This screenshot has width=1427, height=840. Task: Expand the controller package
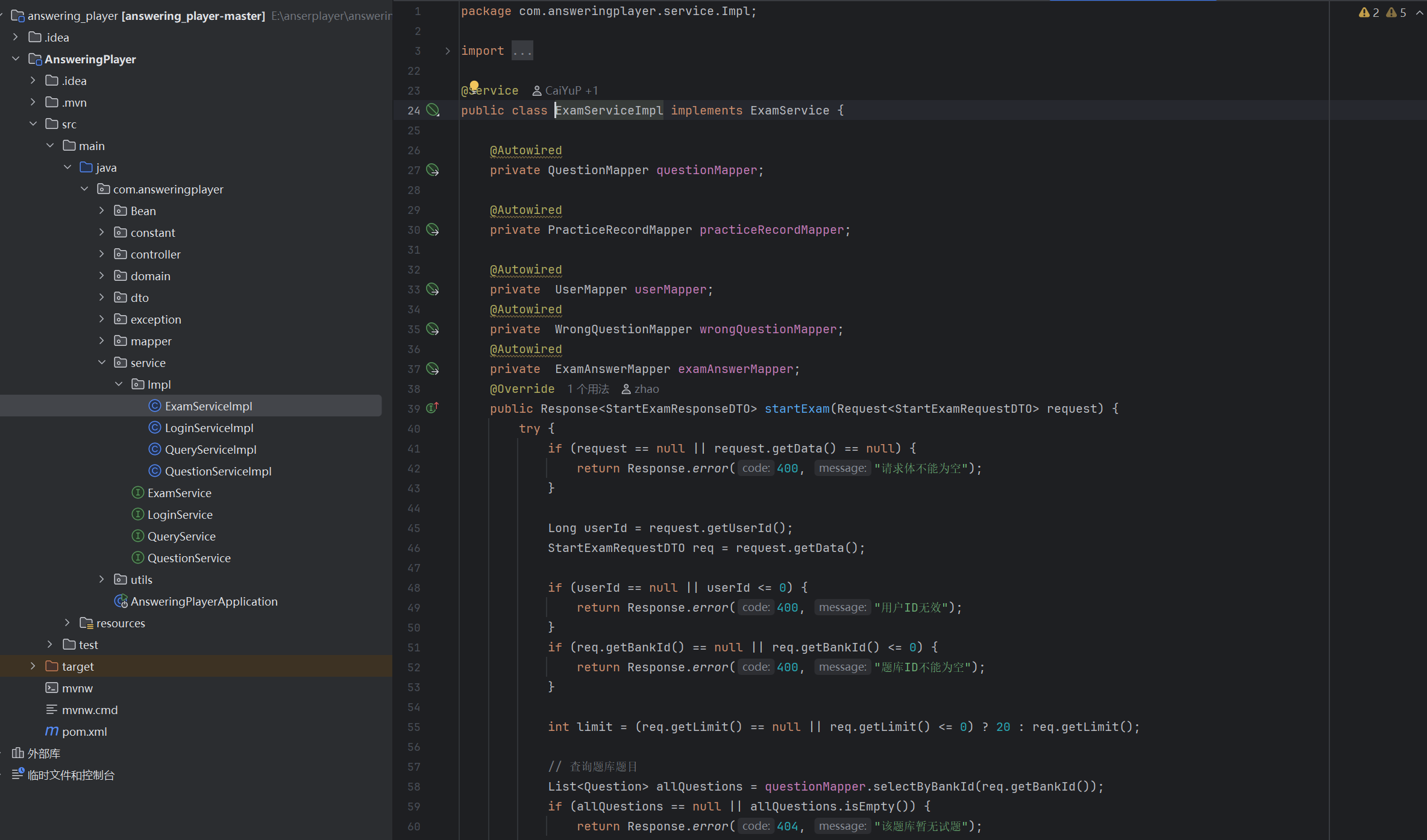[102, 254]
